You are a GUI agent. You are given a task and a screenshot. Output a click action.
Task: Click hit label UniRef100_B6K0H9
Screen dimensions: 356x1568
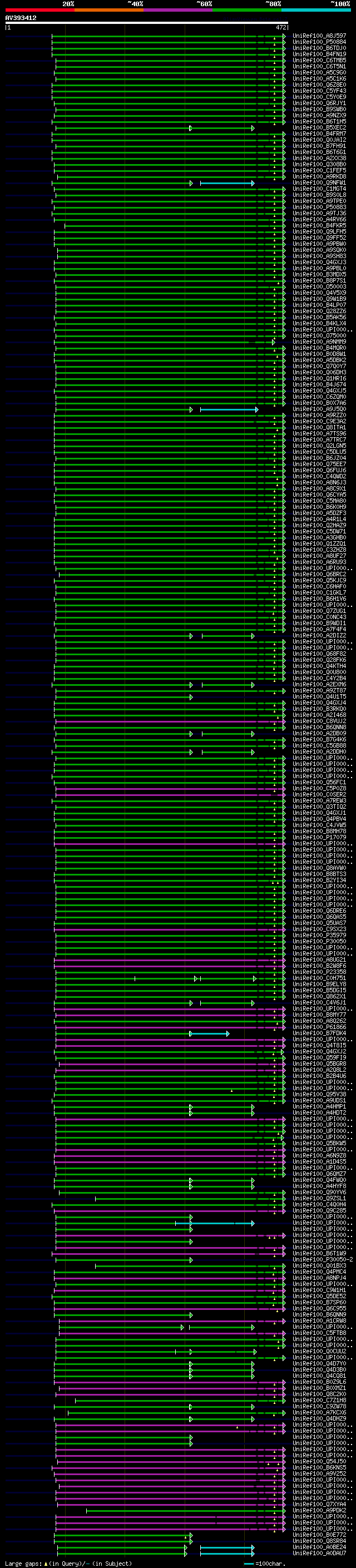[x=319, y=507]
